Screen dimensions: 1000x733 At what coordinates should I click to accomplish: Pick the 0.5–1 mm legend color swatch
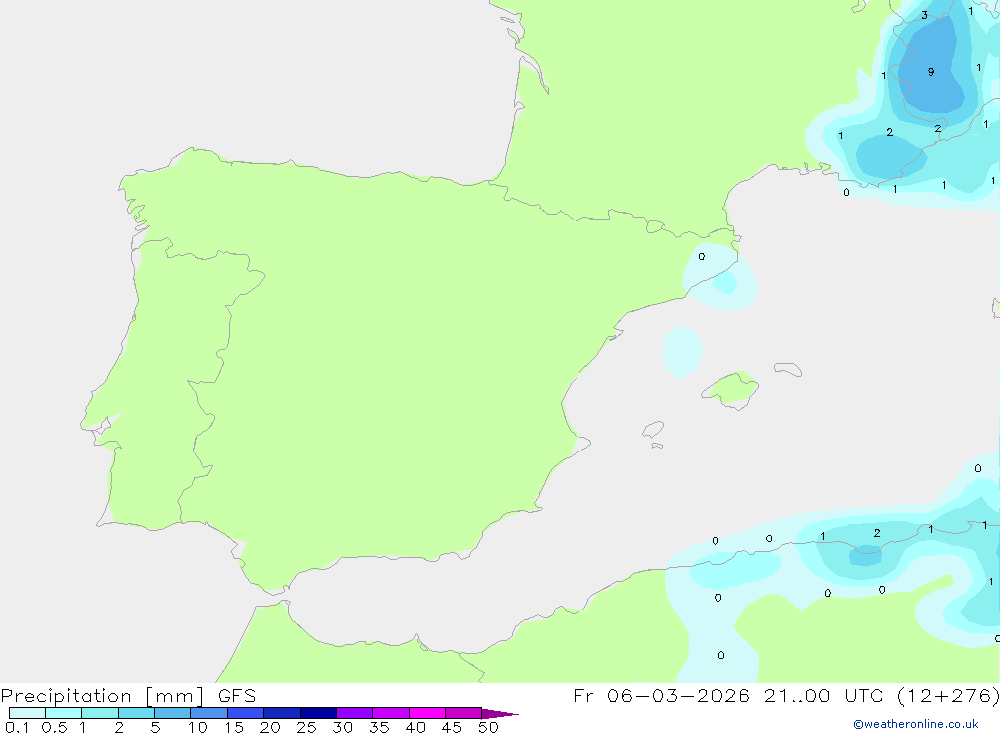[63, 713]
